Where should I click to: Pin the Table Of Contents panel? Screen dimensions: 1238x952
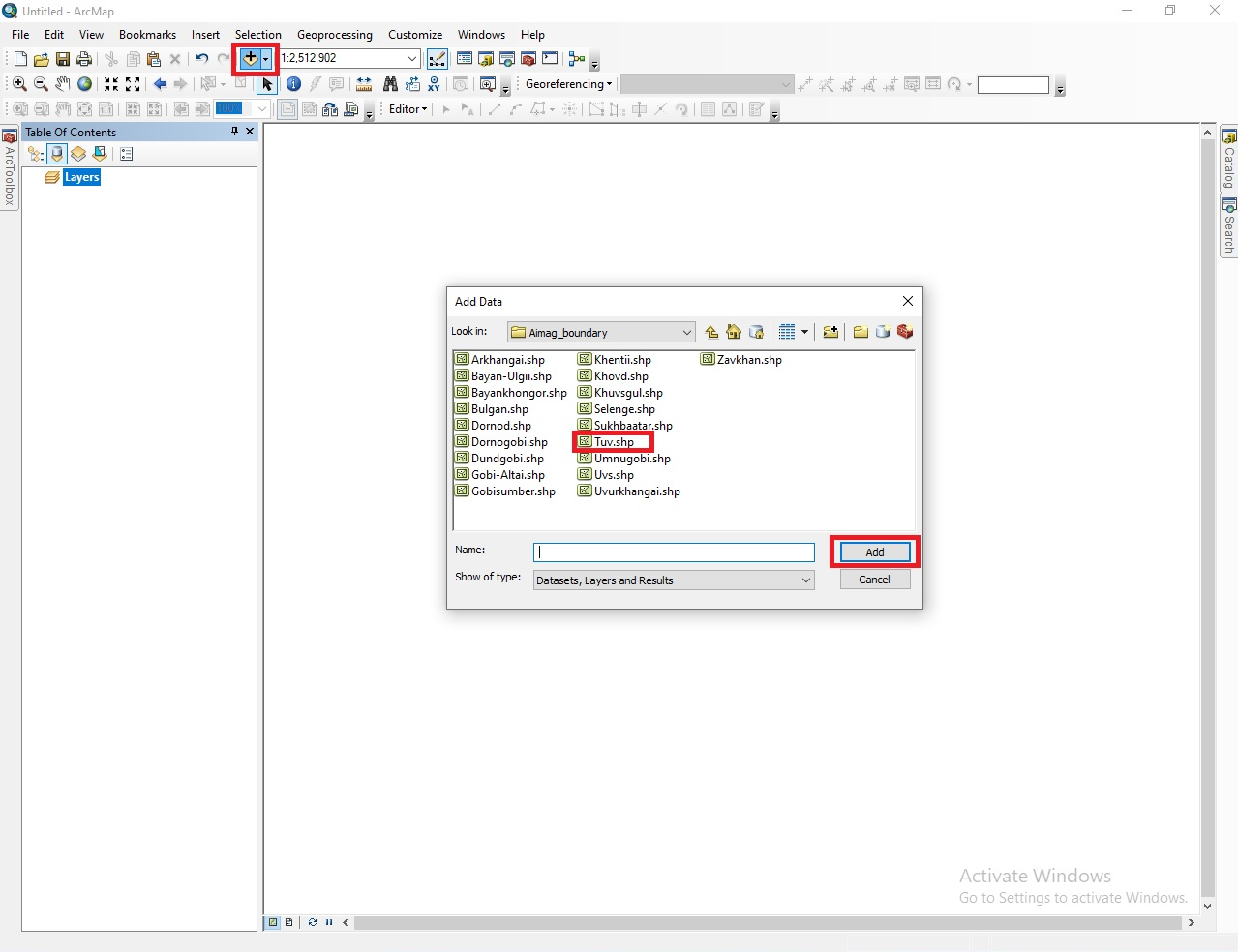[234, 132]
